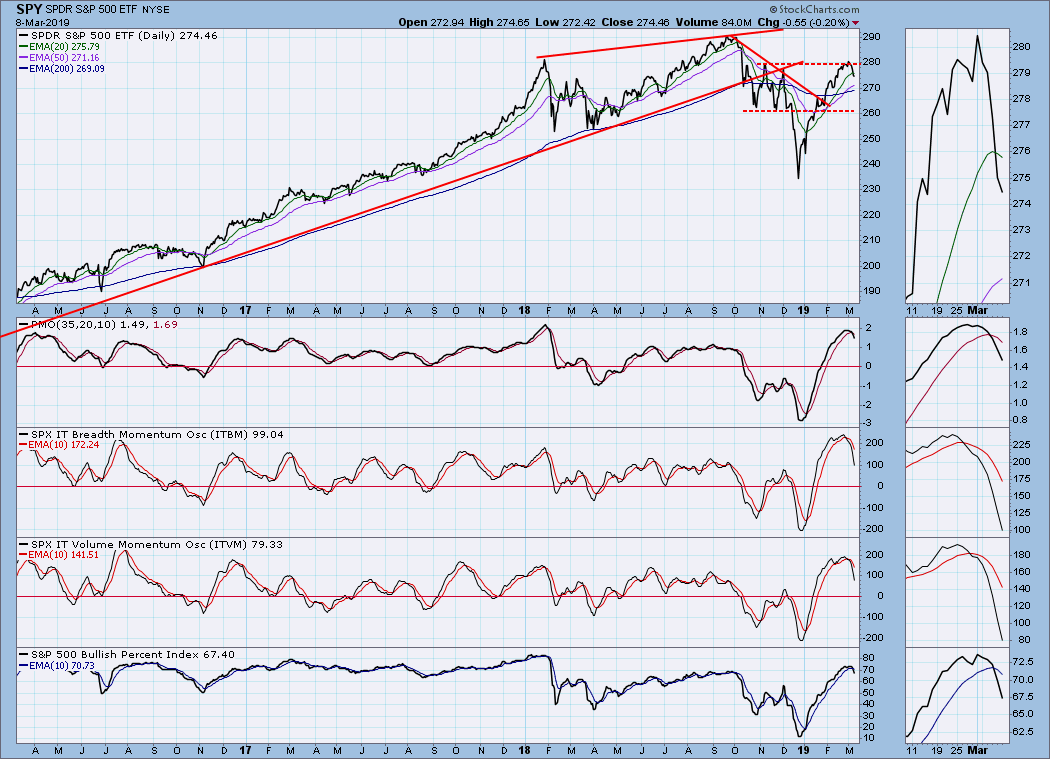Click the Low 272.42 value

(565, 22)
